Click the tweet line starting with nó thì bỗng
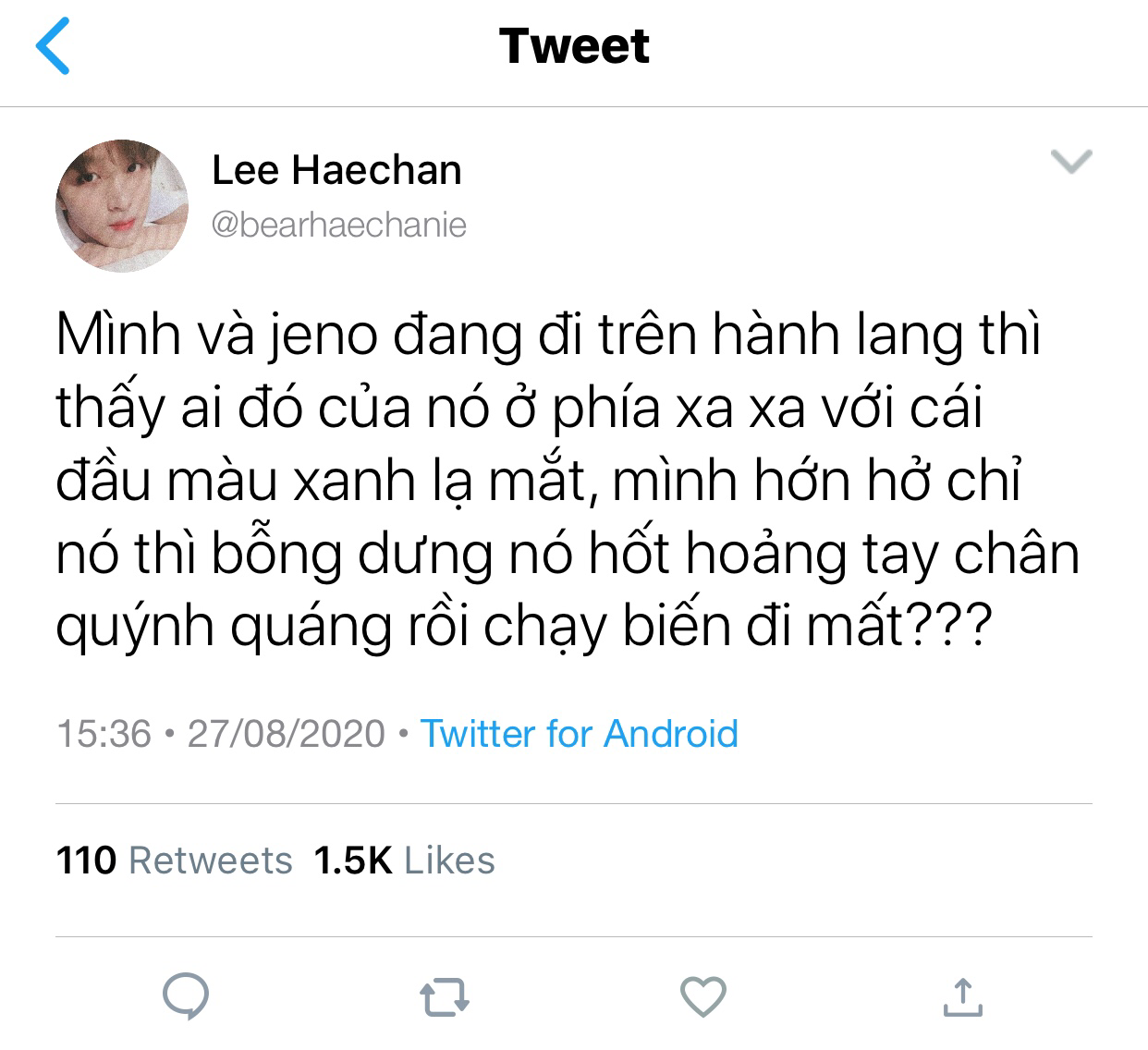 [568, 555]
